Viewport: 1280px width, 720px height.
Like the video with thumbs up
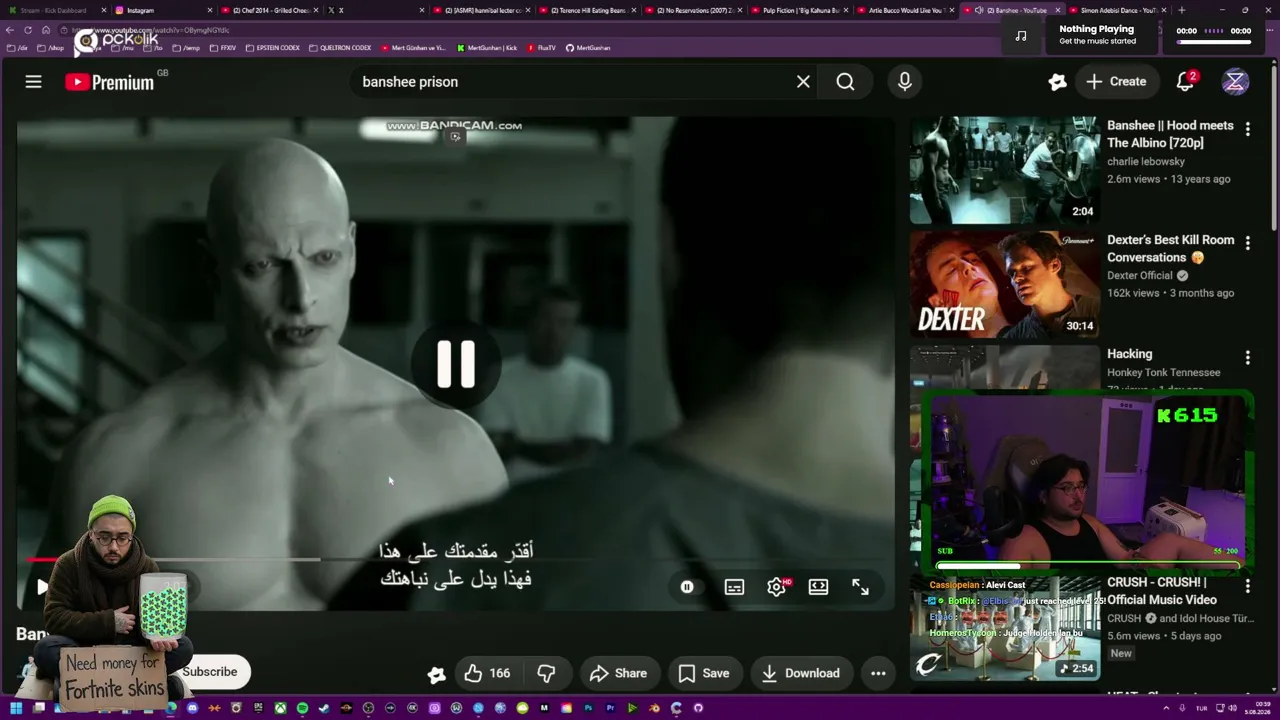click(487, 673)
